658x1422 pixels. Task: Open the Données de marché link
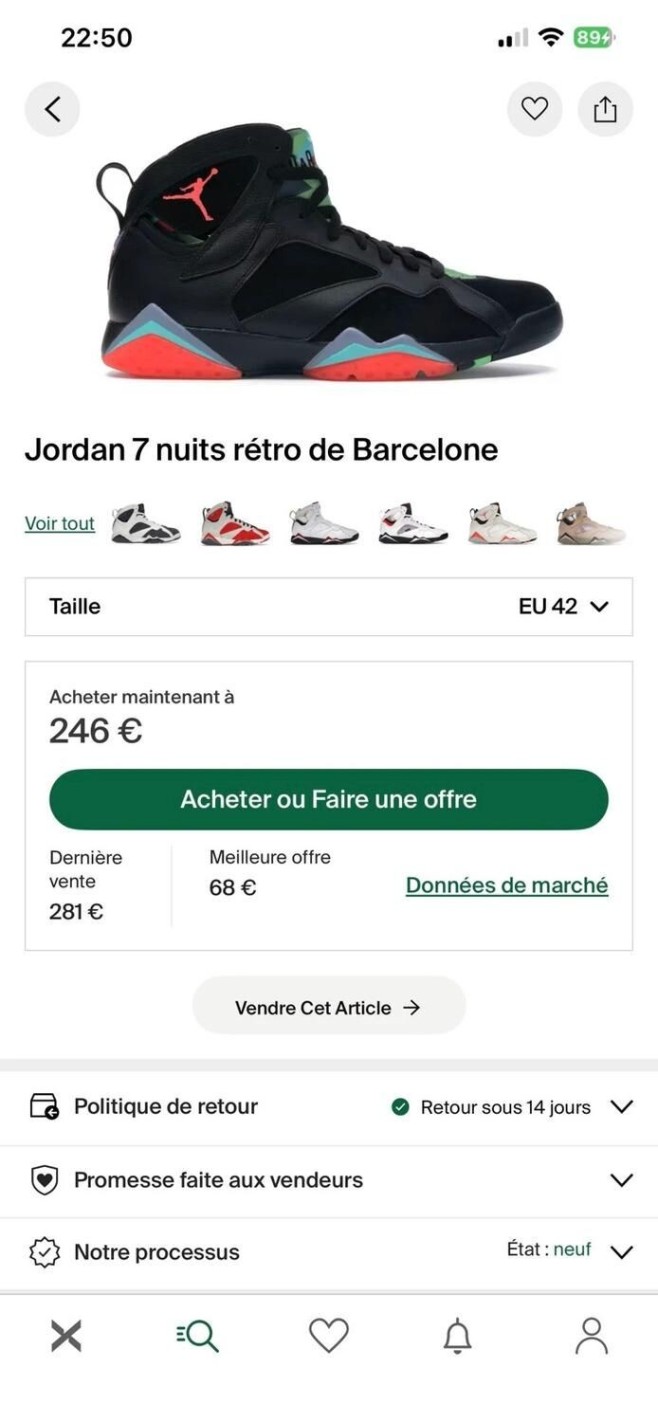[507, 885]
